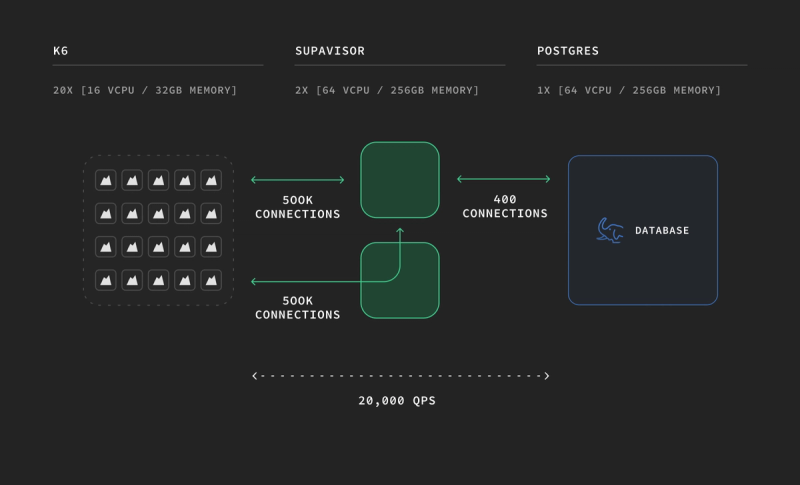Image resolution: width=800 pixels, height=485 pixels.
Task: Select the top-right k6 icon in the grid
Action: point(211,180)
